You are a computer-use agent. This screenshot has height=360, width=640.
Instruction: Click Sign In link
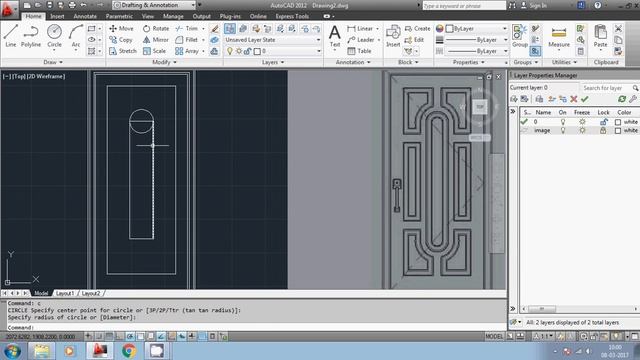coord(534,5)
